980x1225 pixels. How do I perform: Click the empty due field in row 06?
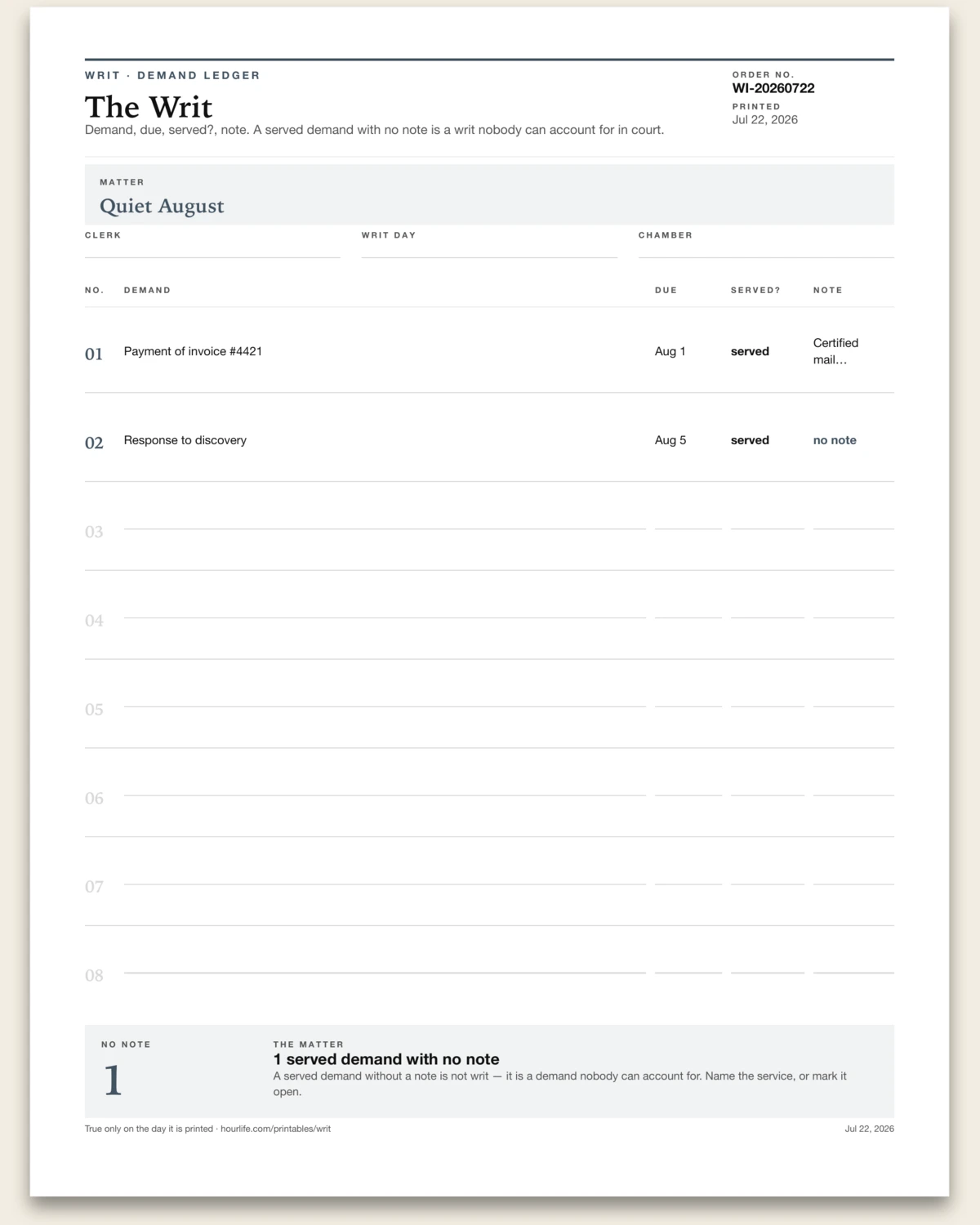click(x=688, y=789)
